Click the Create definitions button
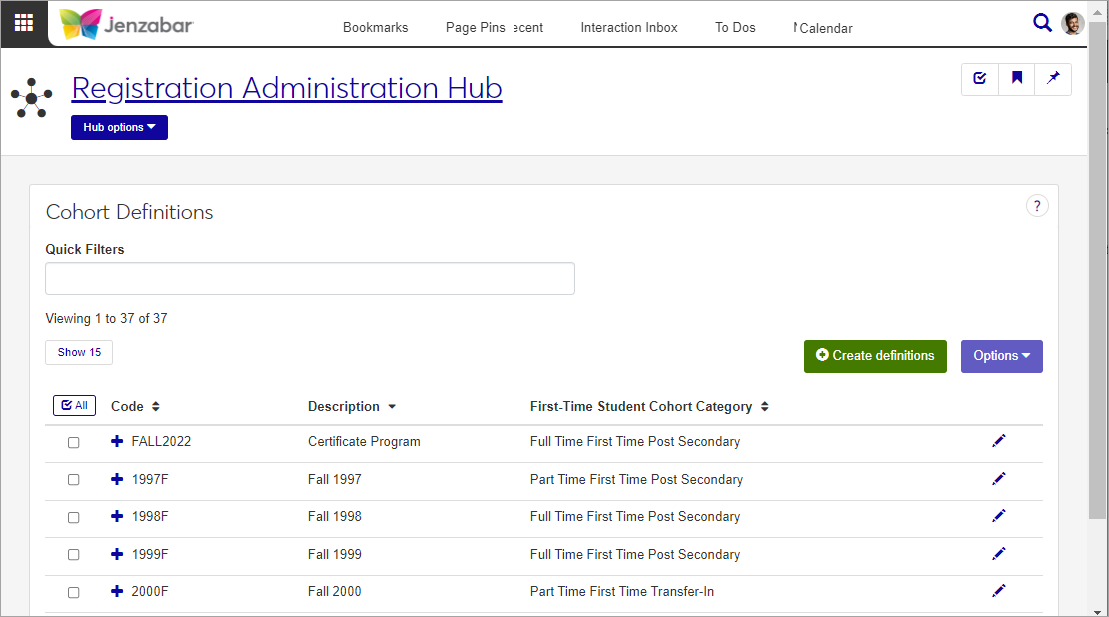This screenshot has height=617, width=1109. pos(875,356)
